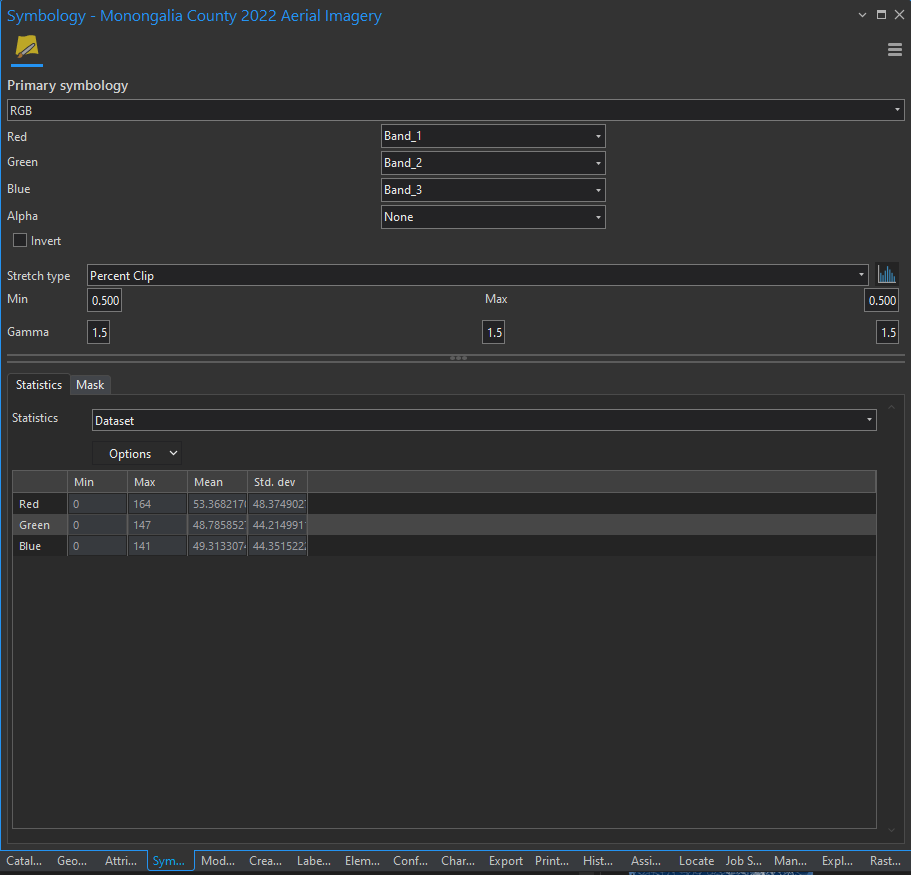Viewport: 911px width, 875px height.
Task: Open the Stretch type Percent Clip dropdown
Action: coord(477,276)
